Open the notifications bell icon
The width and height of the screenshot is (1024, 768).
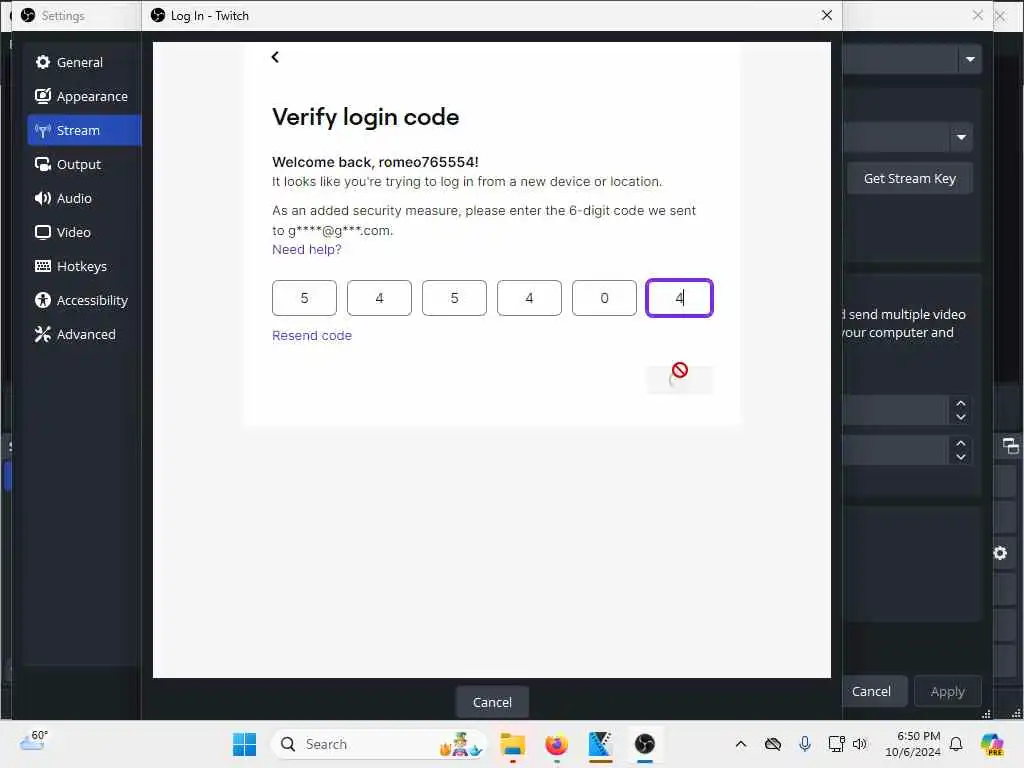956,744
